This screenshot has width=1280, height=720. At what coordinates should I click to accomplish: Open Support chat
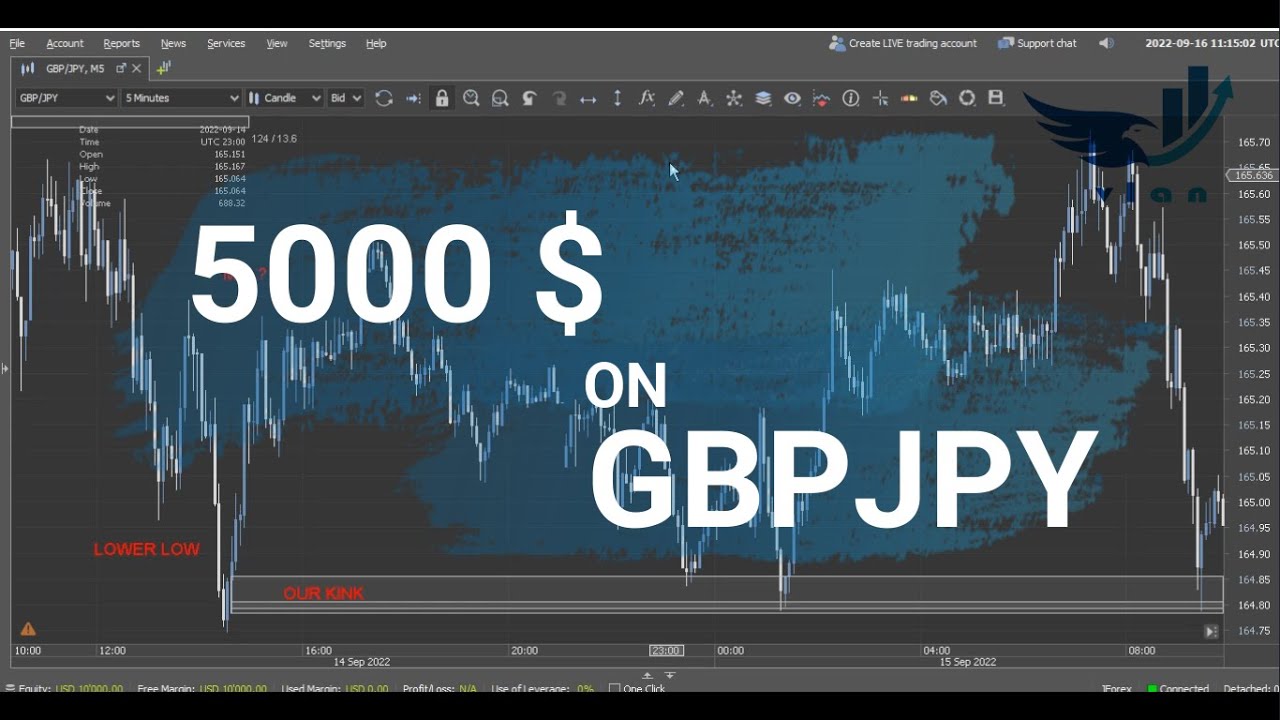pyautogui.click(x=1037, y=43)
